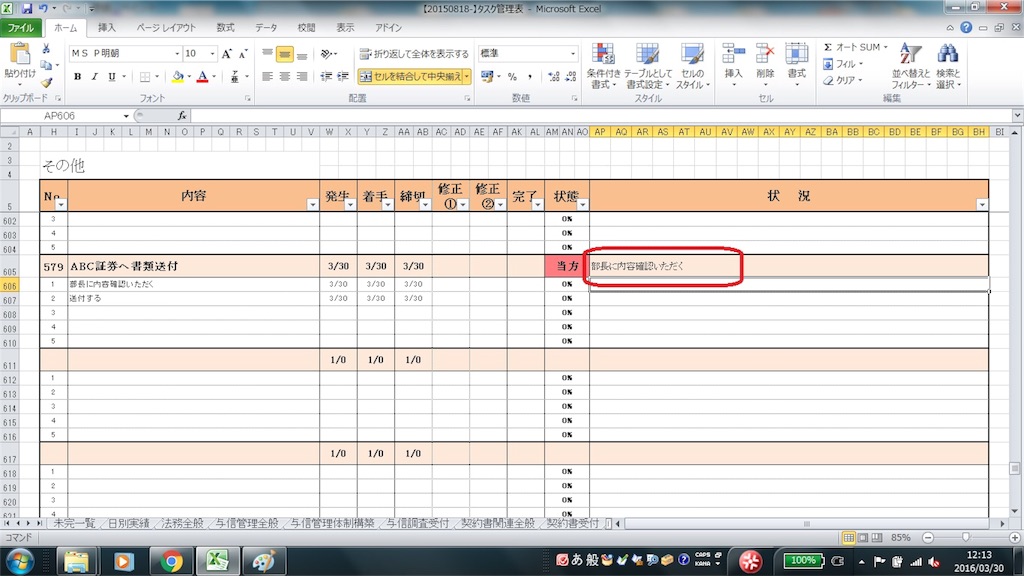Click the Clear (クリア) button

point(844,80)
